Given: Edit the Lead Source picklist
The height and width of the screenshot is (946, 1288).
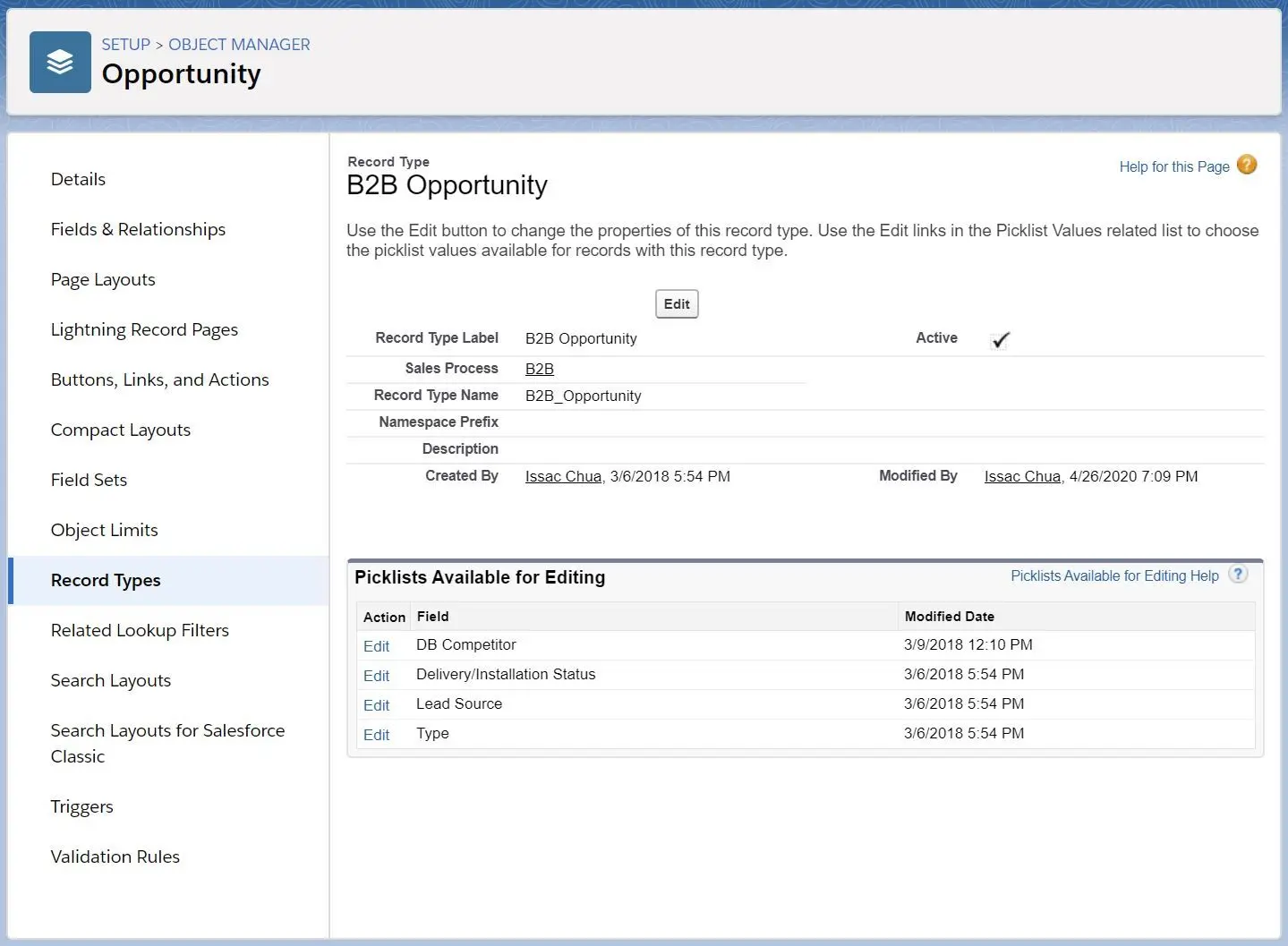Looking at the screenshot, I should point(376,705).
